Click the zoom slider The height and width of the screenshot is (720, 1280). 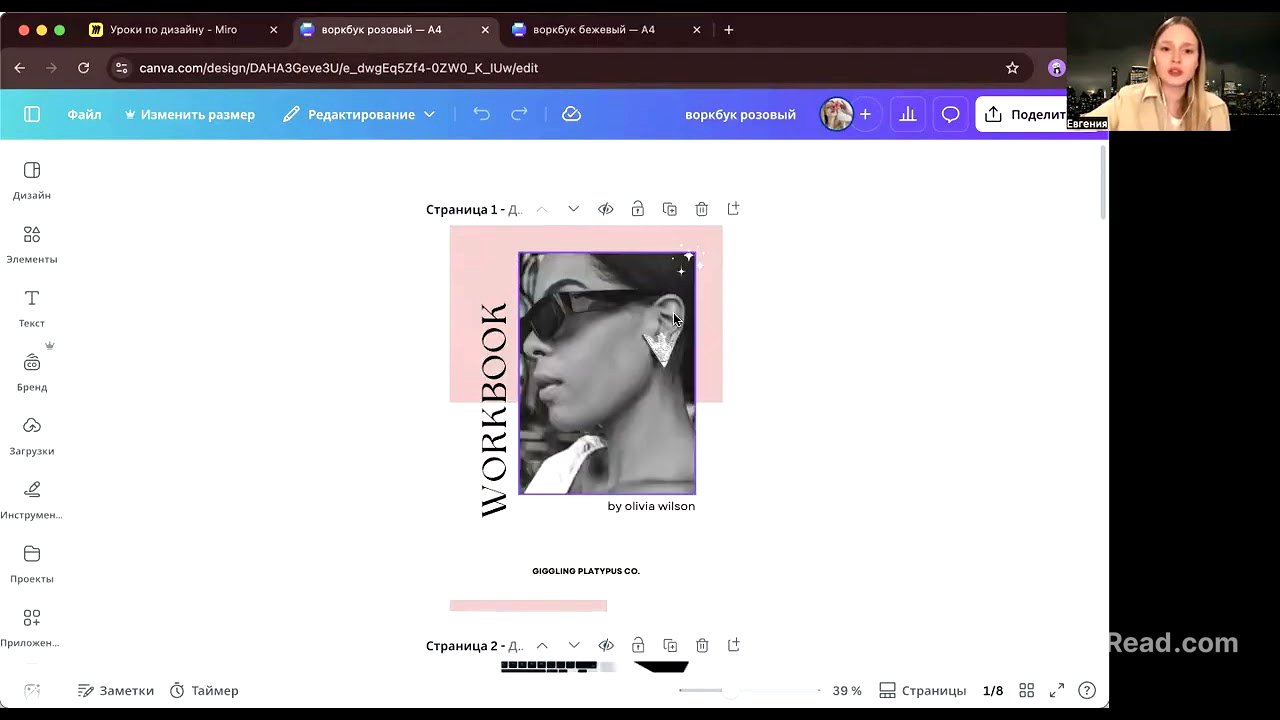click(x=750, y=691)
